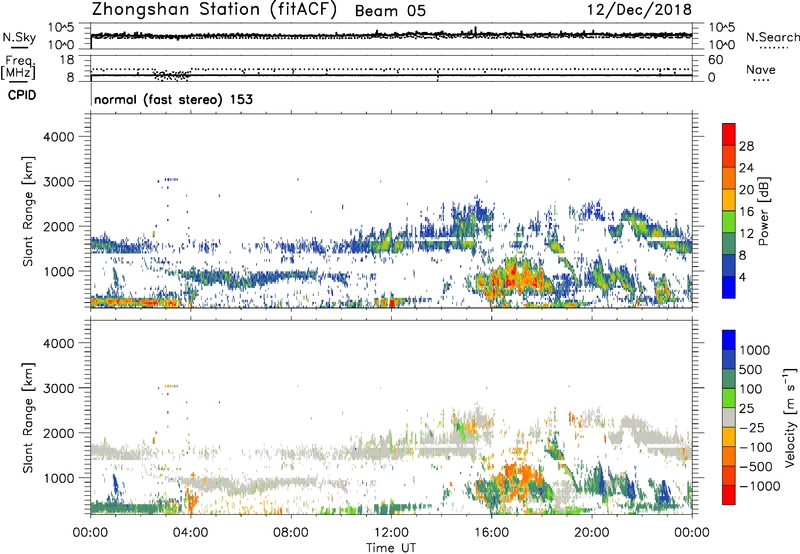Click the '18' frequency axis tick
This screenshot has width=800, height=554.
pyautogui.click(x=67, y=60)
